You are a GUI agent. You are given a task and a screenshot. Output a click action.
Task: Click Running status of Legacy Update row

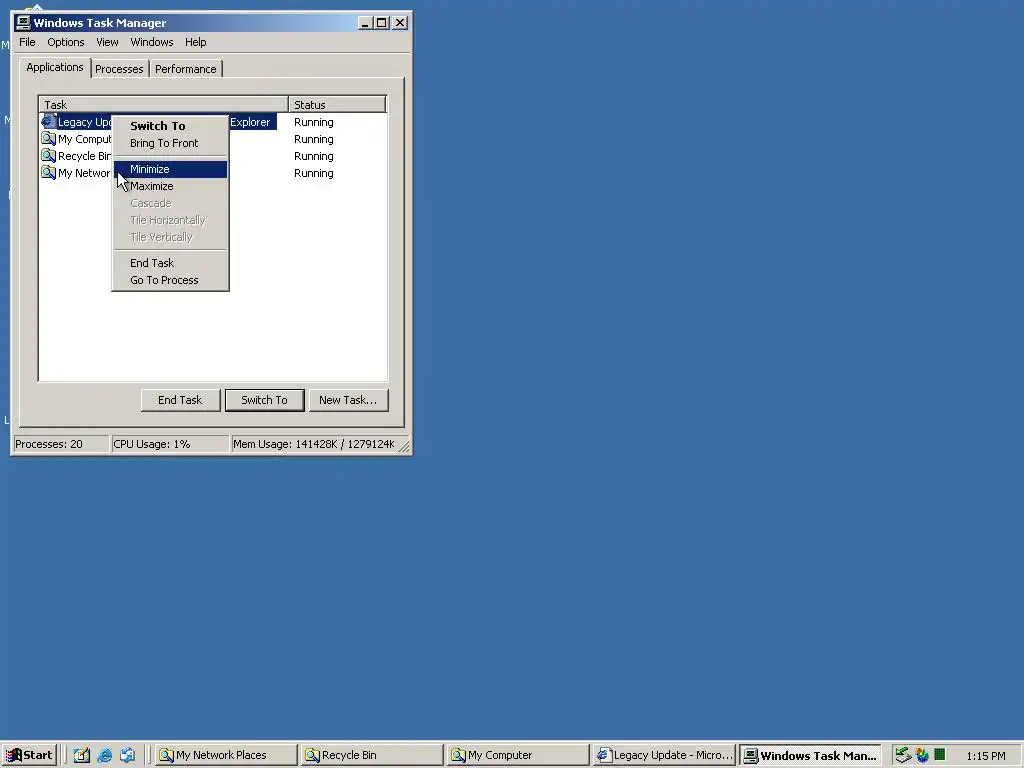(313, 122)
